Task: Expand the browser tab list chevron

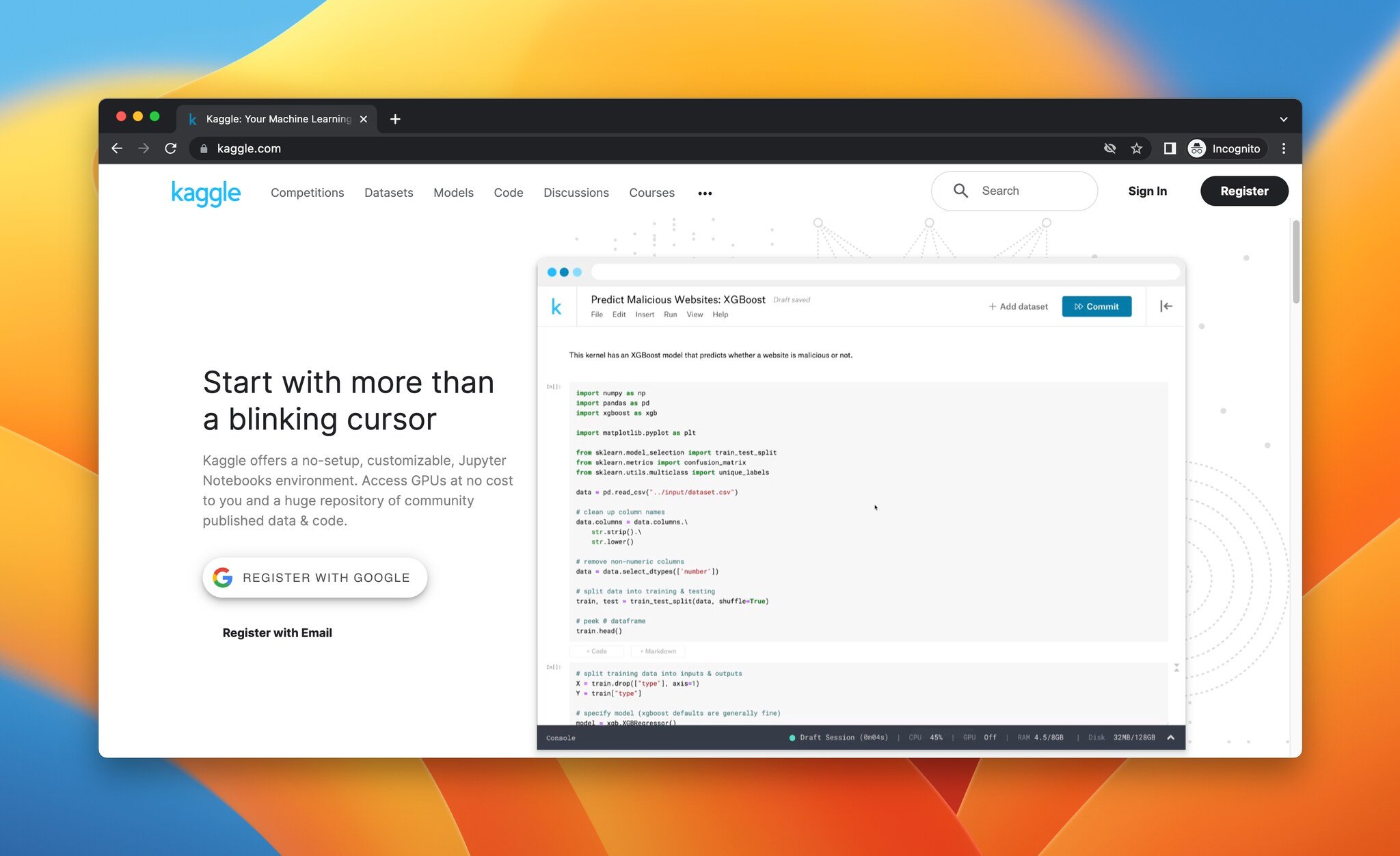Action: [x=1283, y=119]
